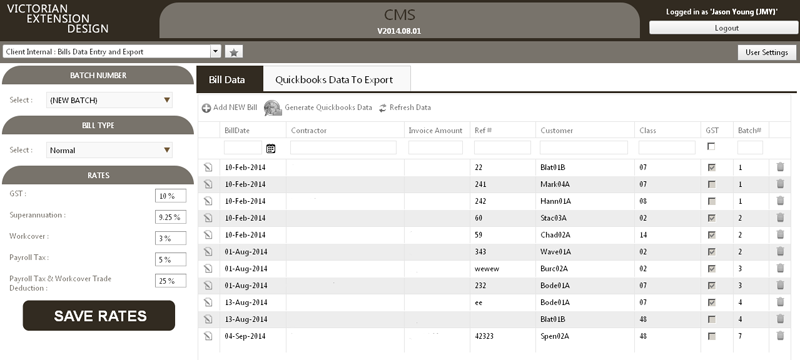Toggle GST checkbox for Wave01A row
The height and width of the screenshot is (360, 800).
point(711,251)
